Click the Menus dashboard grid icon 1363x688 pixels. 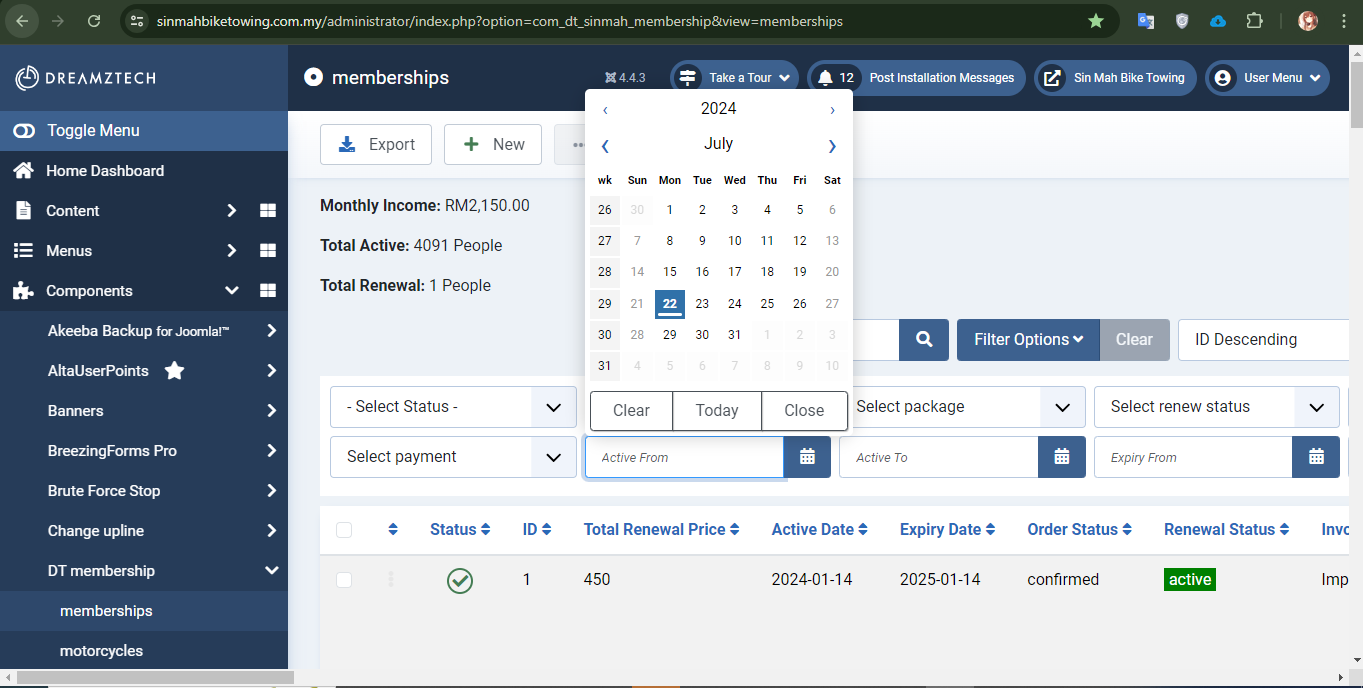[267, 251]
